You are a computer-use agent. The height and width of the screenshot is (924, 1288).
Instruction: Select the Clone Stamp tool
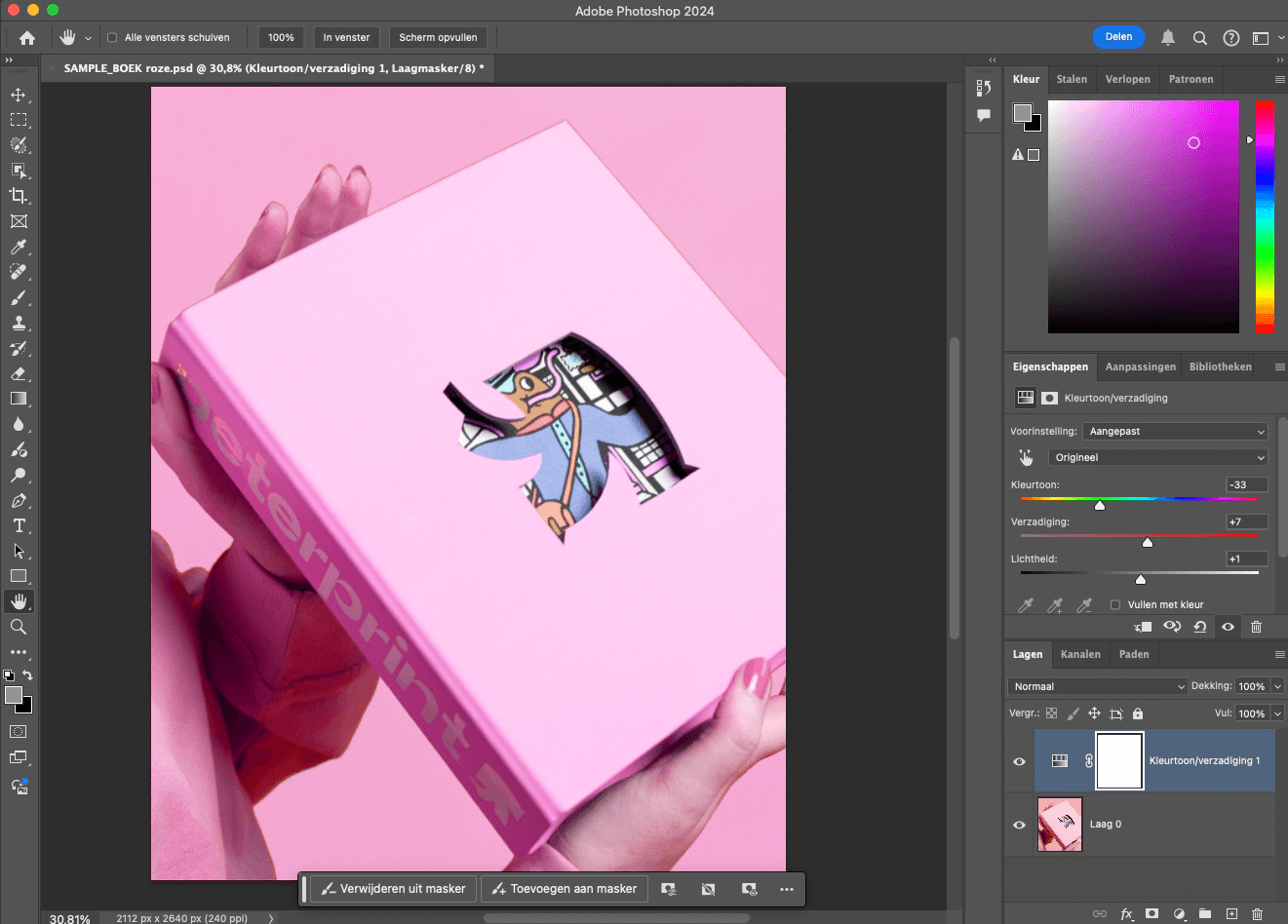pyautogui.click(x=18, y=323)
